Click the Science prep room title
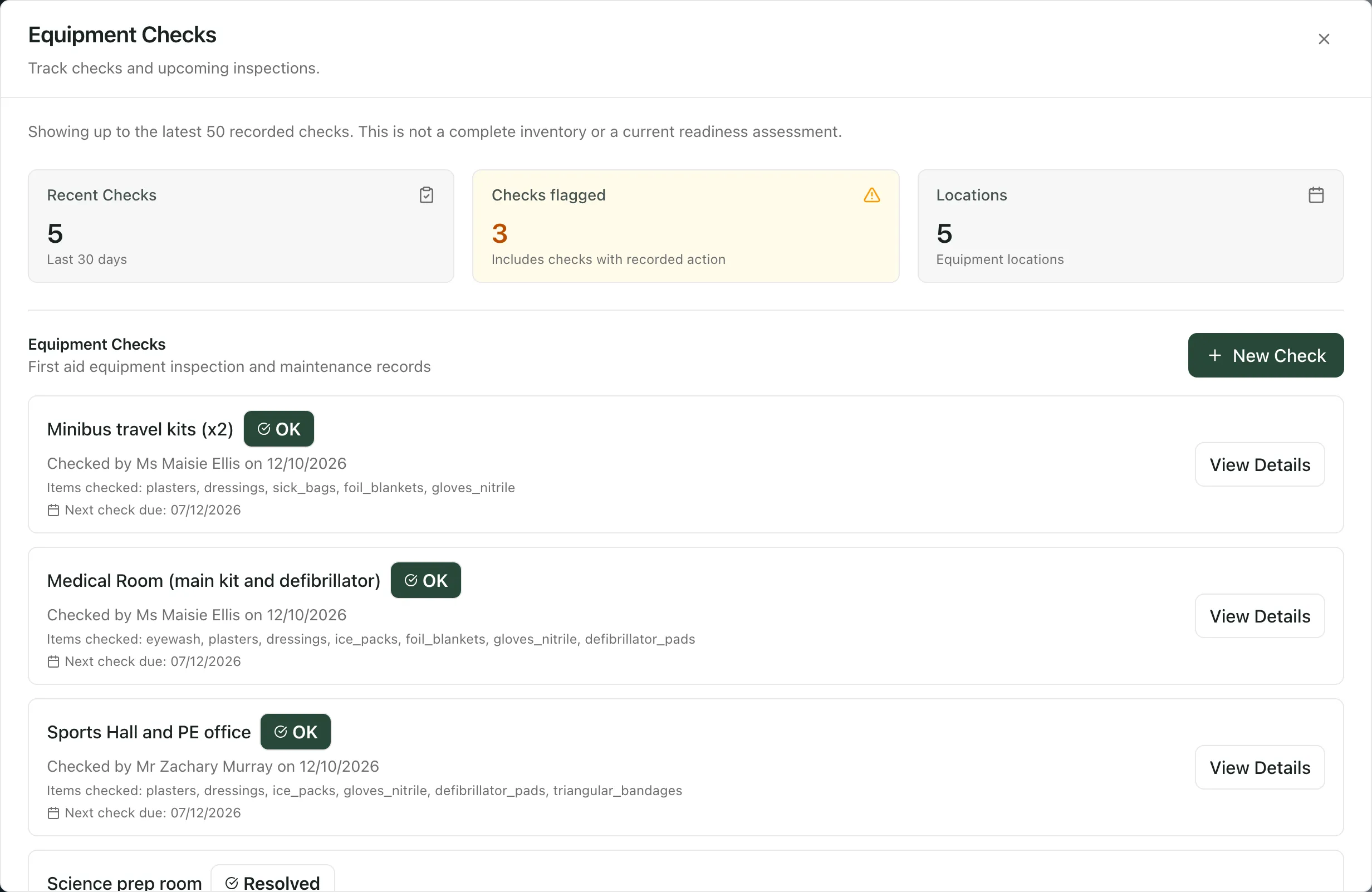This screenshot has height=892, width=1372. (125, 883)
